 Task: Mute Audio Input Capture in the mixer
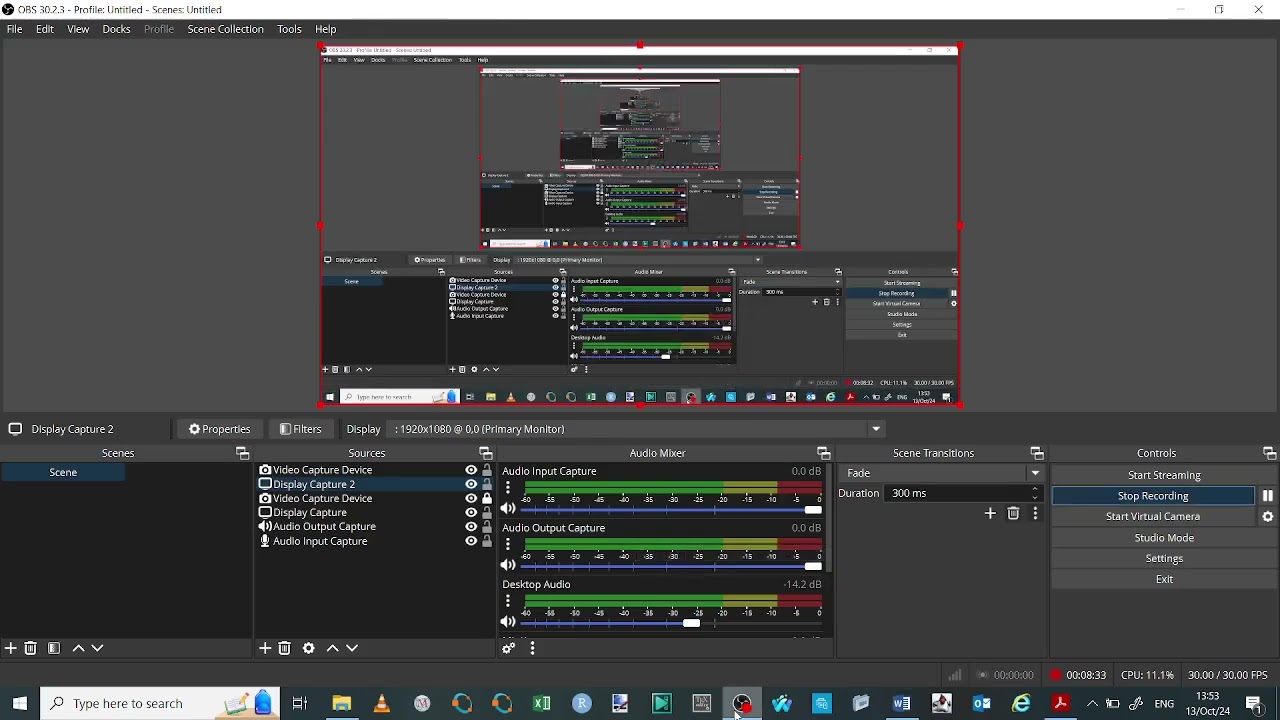(x=509, y=510)
